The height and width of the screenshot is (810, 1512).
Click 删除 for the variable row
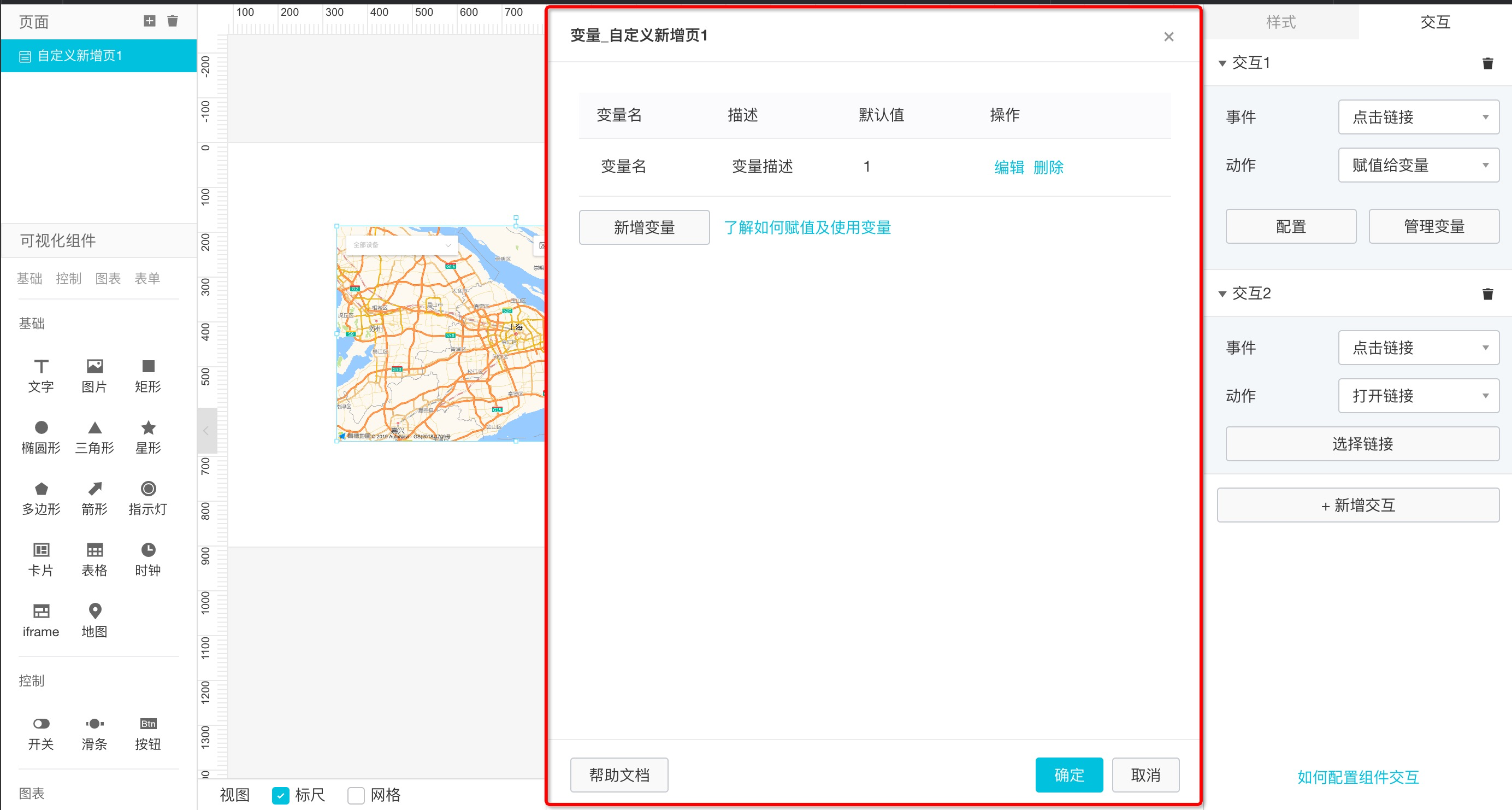pyautogui.click(x=1048, y=167)
